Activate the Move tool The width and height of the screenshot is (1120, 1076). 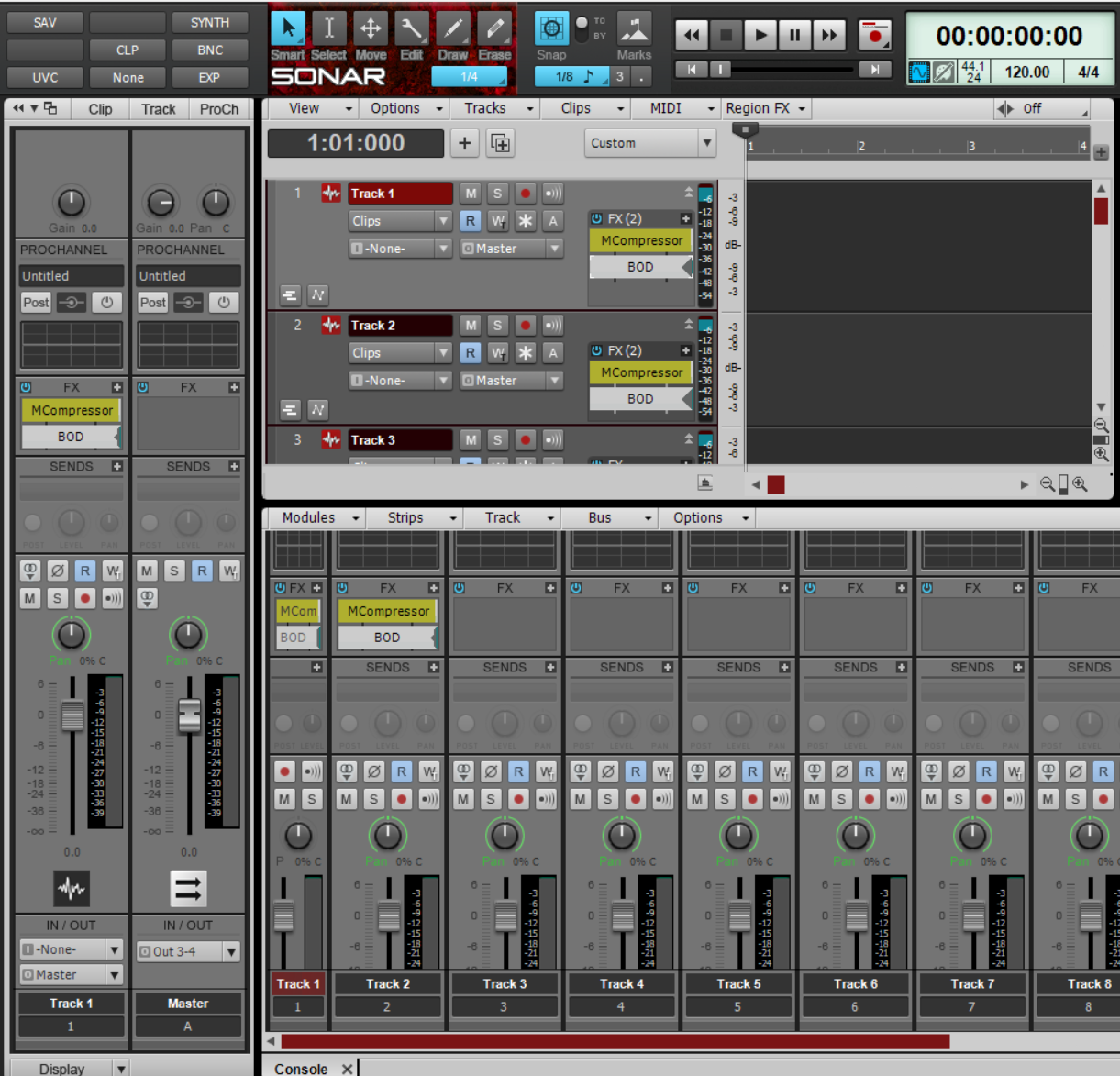tap(371, 30)
